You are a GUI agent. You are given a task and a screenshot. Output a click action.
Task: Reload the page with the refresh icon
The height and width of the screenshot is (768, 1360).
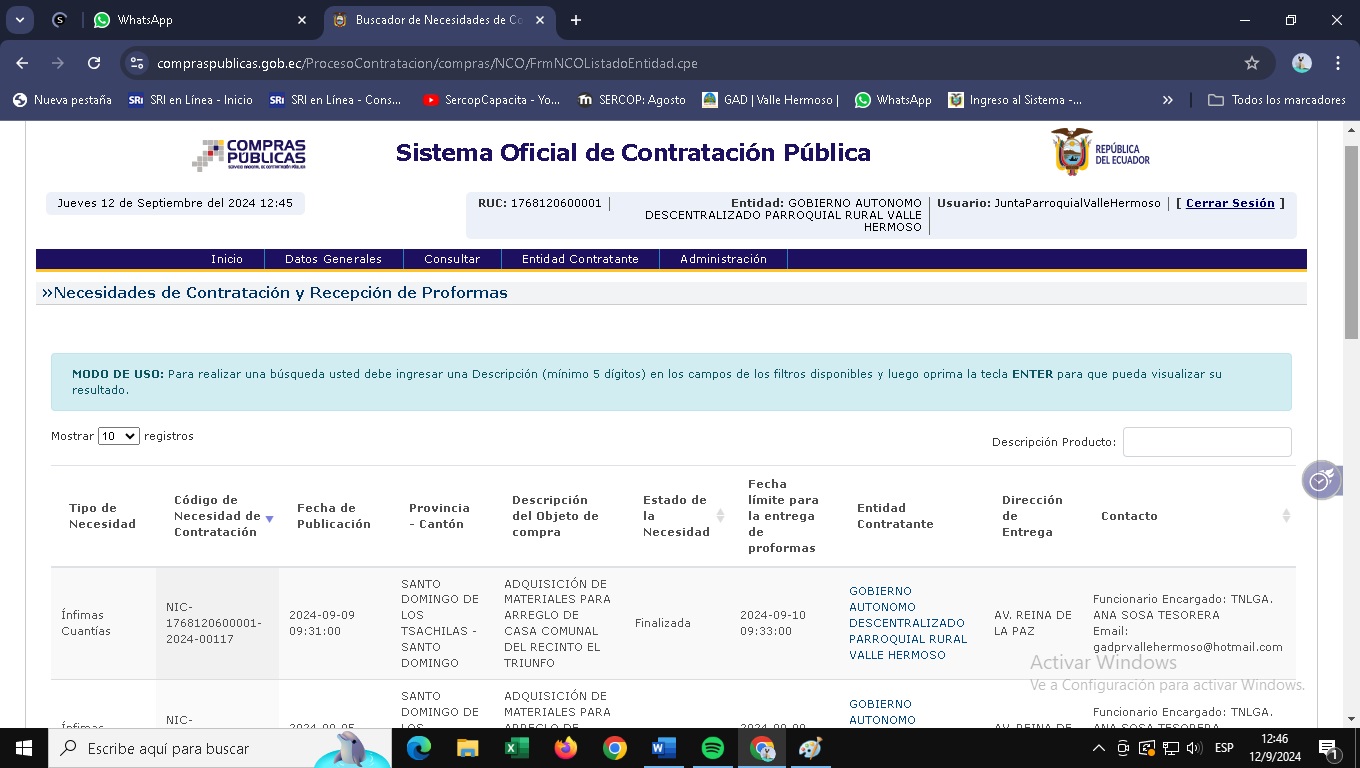(x=94, y=63)
